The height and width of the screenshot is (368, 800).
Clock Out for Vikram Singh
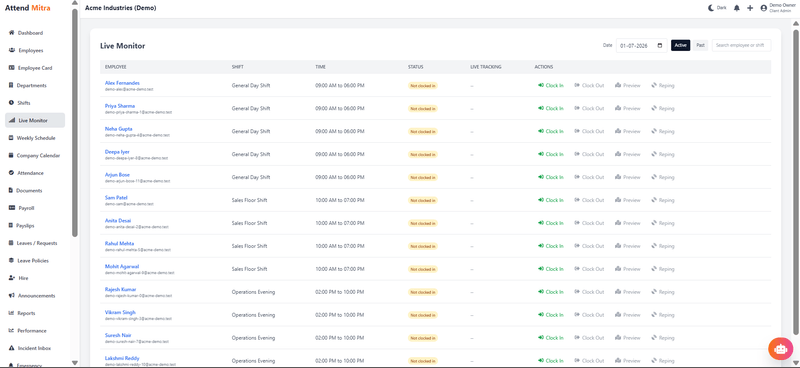589,315
